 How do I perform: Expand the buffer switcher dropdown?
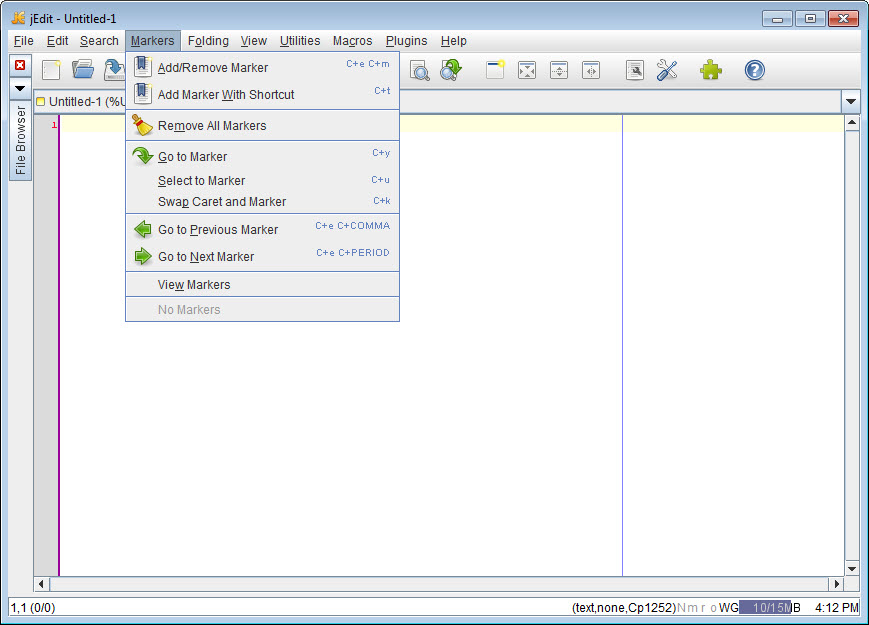point(850,101)
